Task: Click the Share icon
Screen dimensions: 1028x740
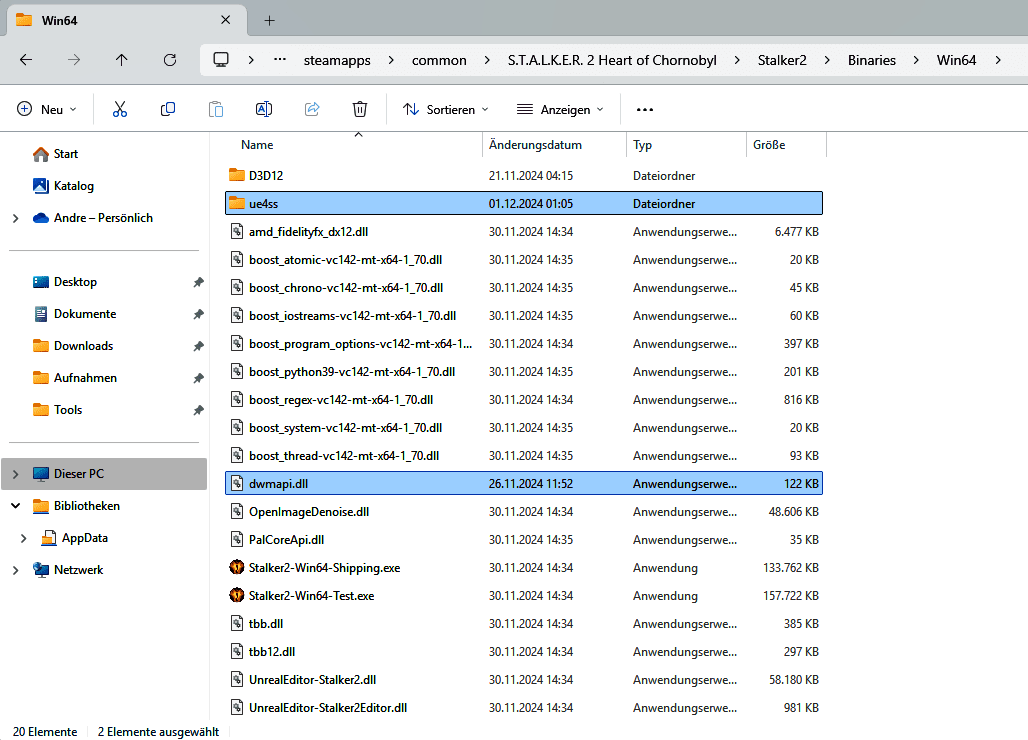Action: (312, 109)
